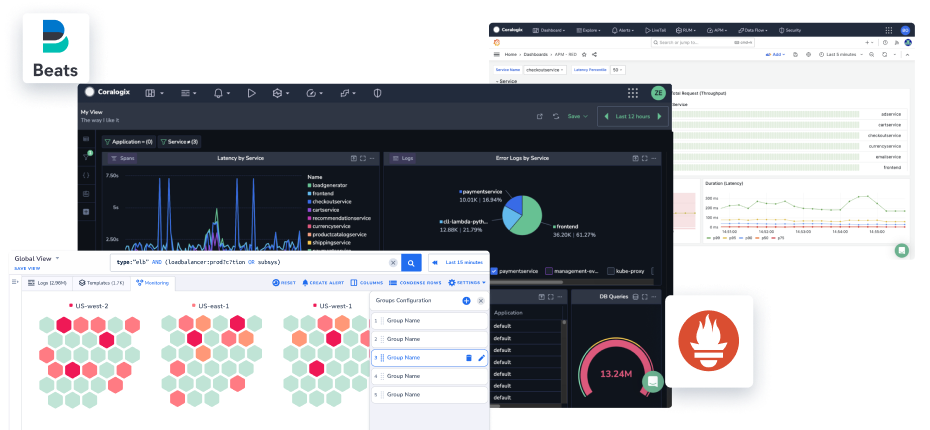Switch to the Templates (1.7K) tab
930x430 pixels.
(101, 284)
